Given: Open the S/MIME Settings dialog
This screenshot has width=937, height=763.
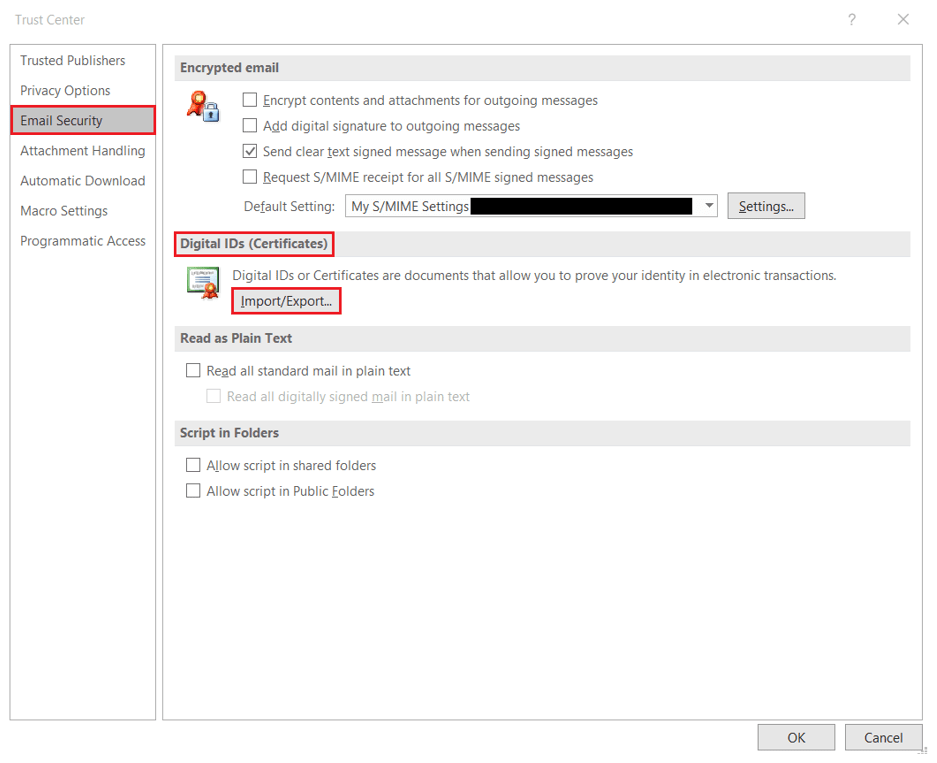Looking at the screenshot, I should 766,206.
